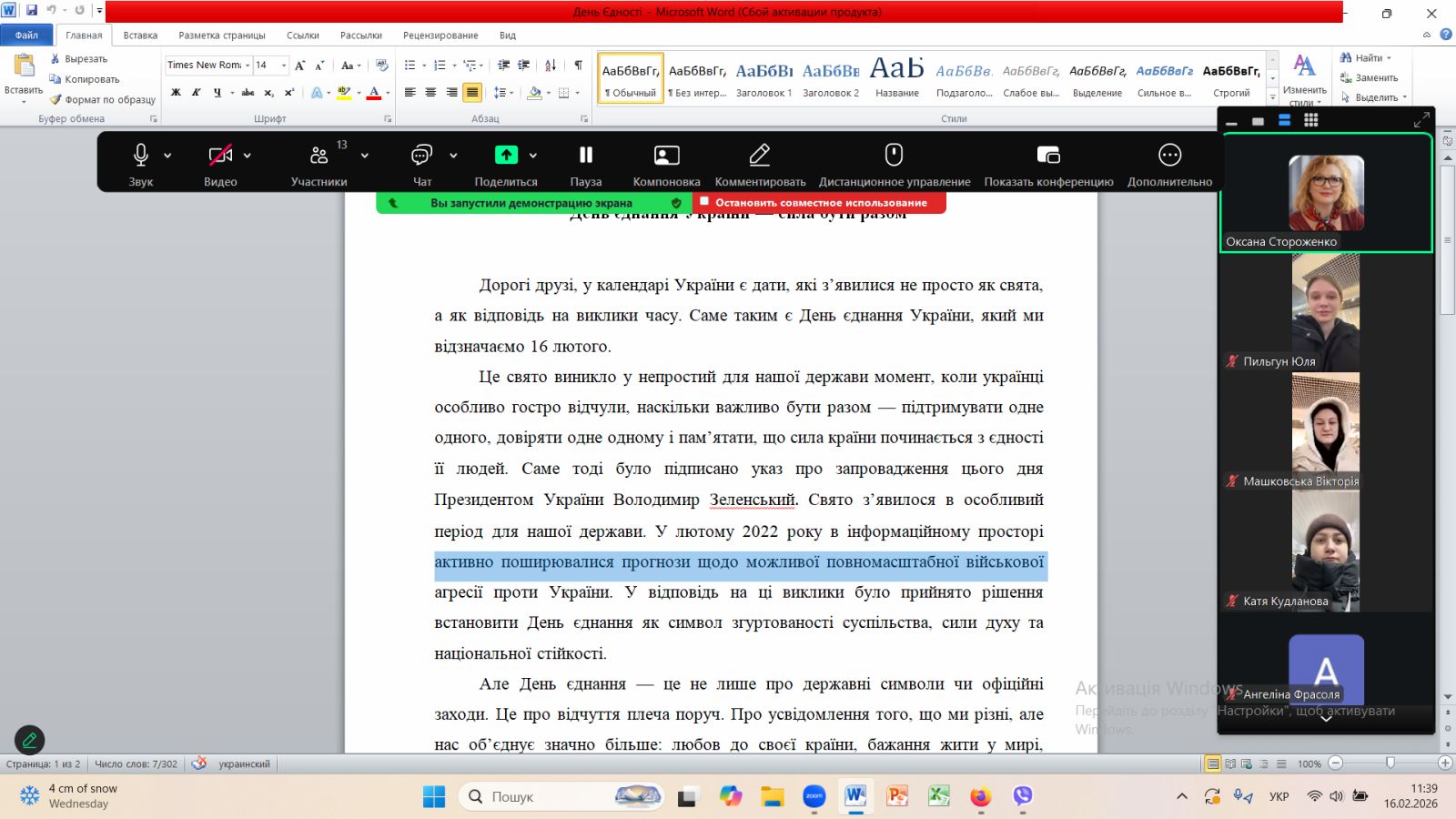Screen dimensions: 1456x819
Task: Toggle bold formatting in Word ribbon
Action: pos(176,93)
